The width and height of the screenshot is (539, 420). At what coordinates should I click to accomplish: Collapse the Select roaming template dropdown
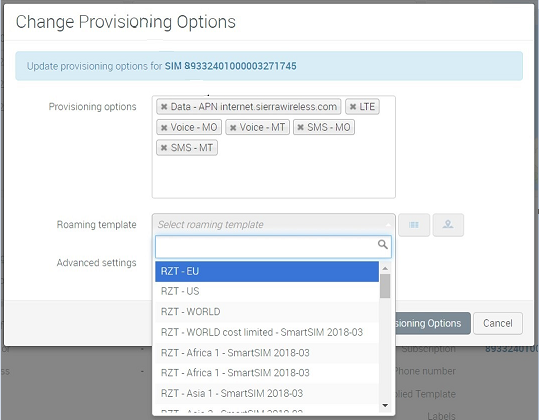[273, 224]
